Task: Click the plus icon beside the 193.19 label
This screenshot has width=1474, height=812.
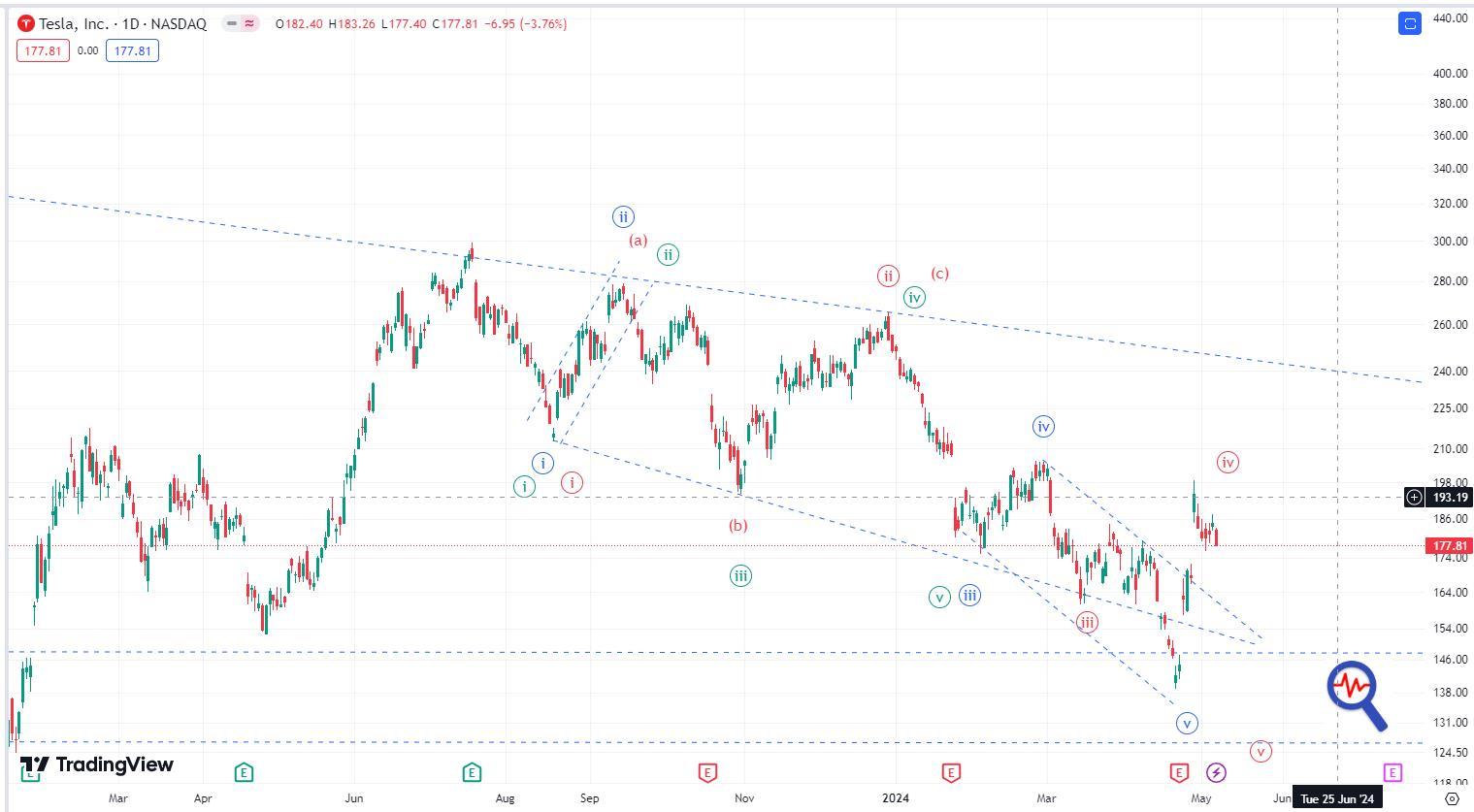Action: click(1414, 498)
